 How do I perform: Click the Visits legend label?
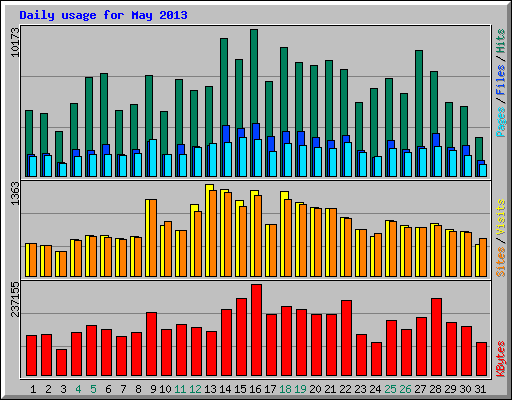coord(500,218)
